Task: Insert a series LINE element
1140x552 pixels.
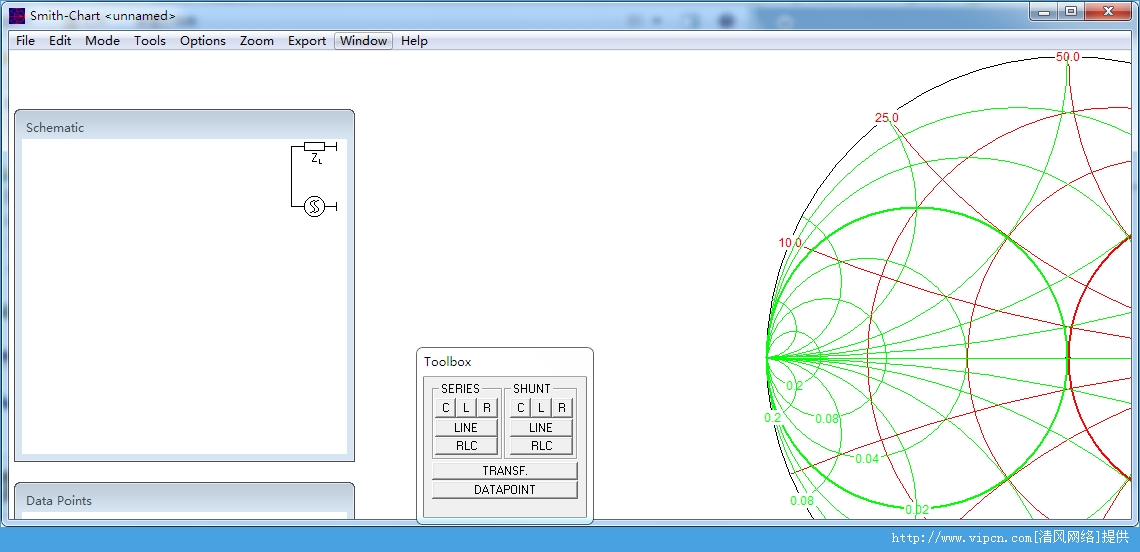Action: click(x=466, y=428)
